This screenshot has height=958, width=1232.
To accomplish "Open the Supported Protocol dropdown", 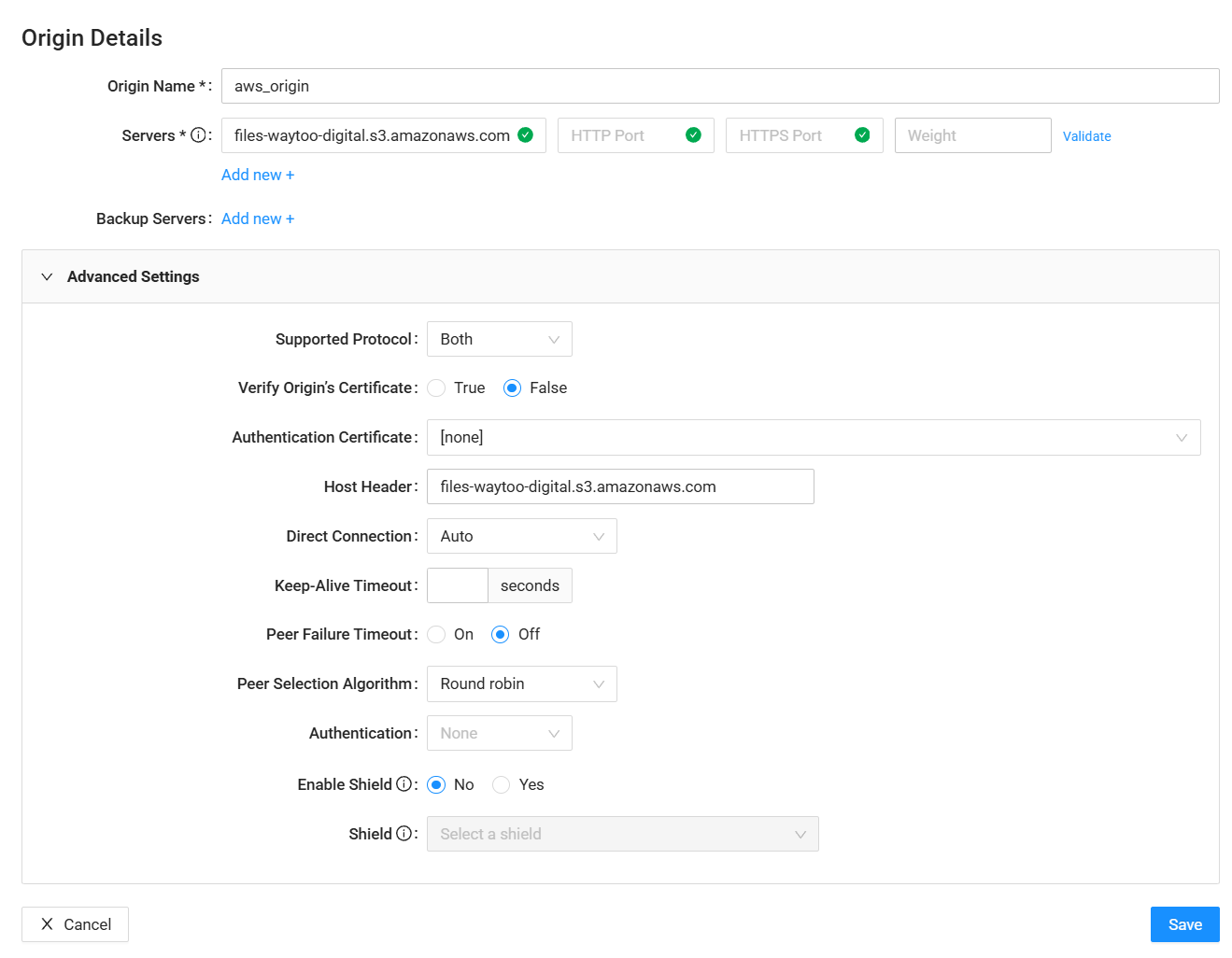I will (499, 339).
